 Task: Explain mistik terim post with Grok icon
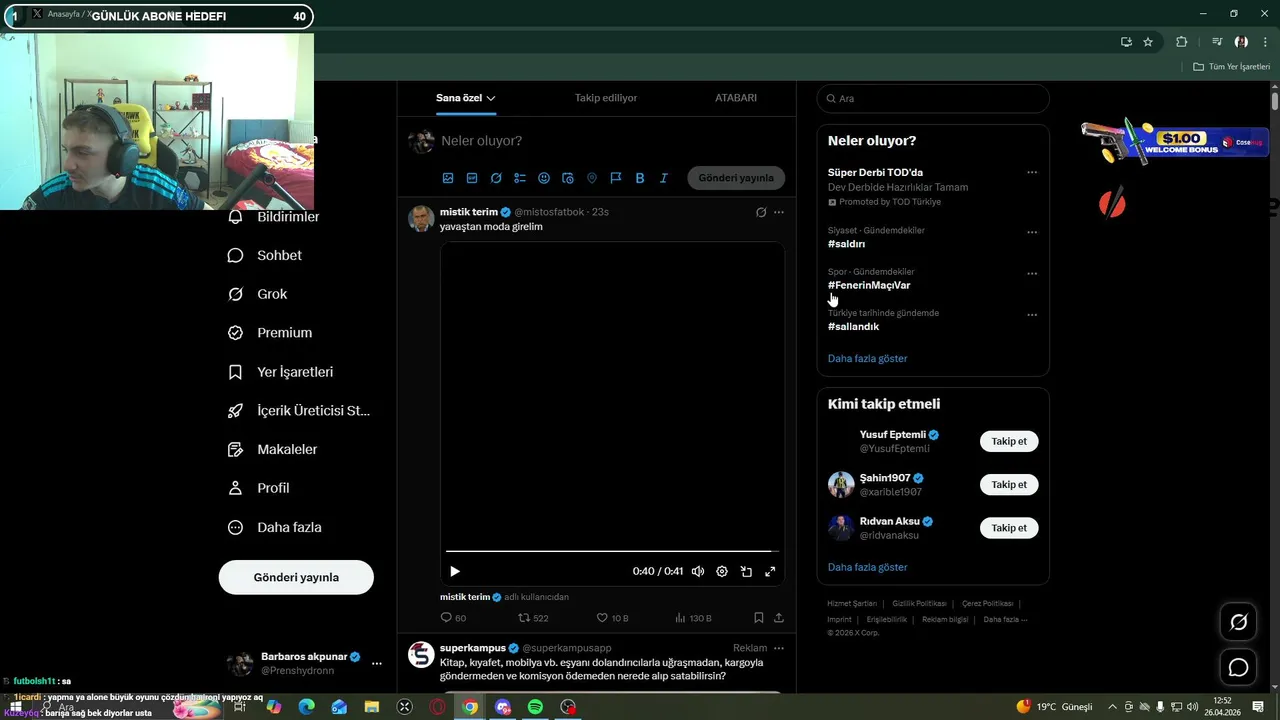(761, 212)
